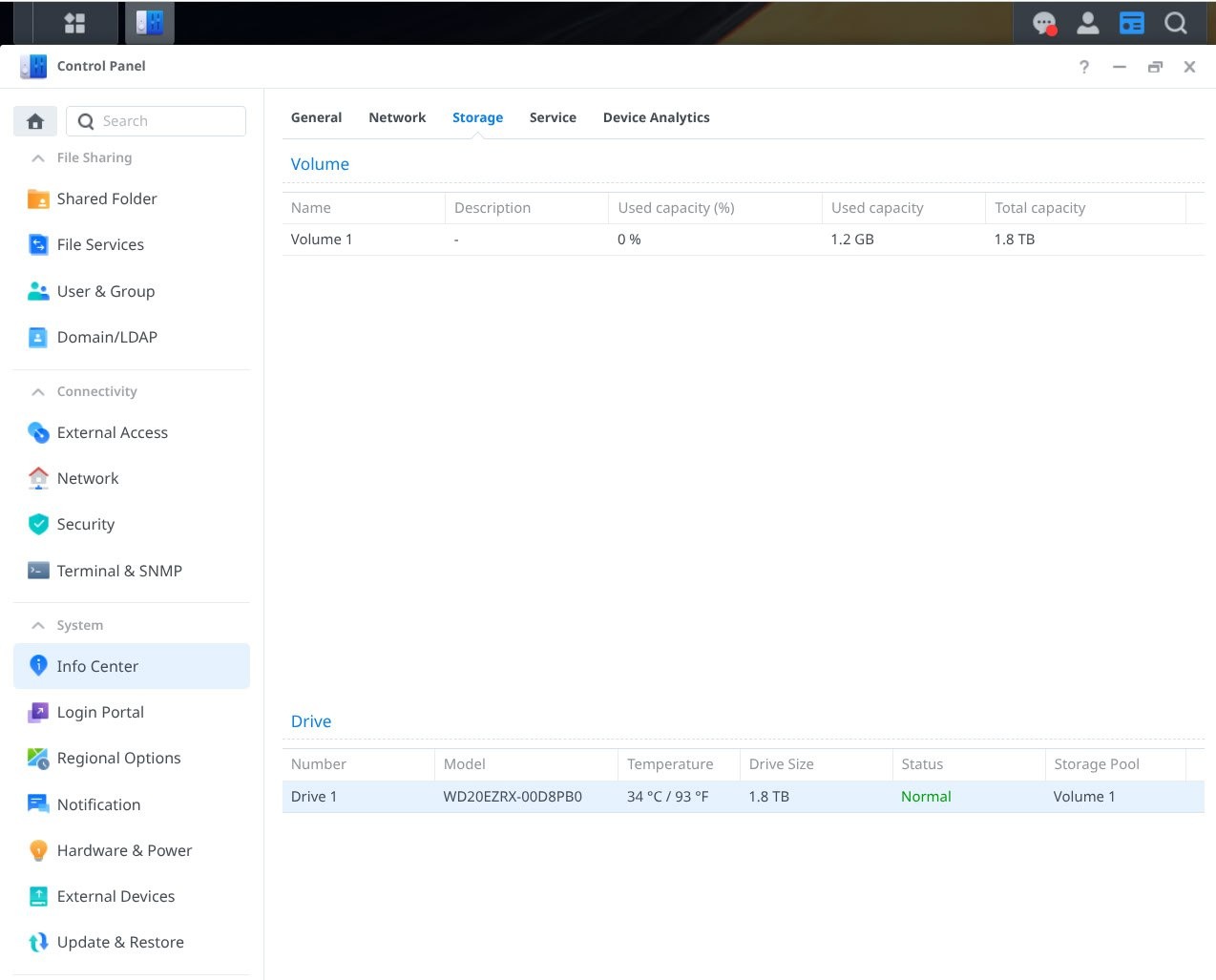Viewport: 1216px width, 980px height.
Task: Collapse the File Sharing section
Action: (38, 157)
